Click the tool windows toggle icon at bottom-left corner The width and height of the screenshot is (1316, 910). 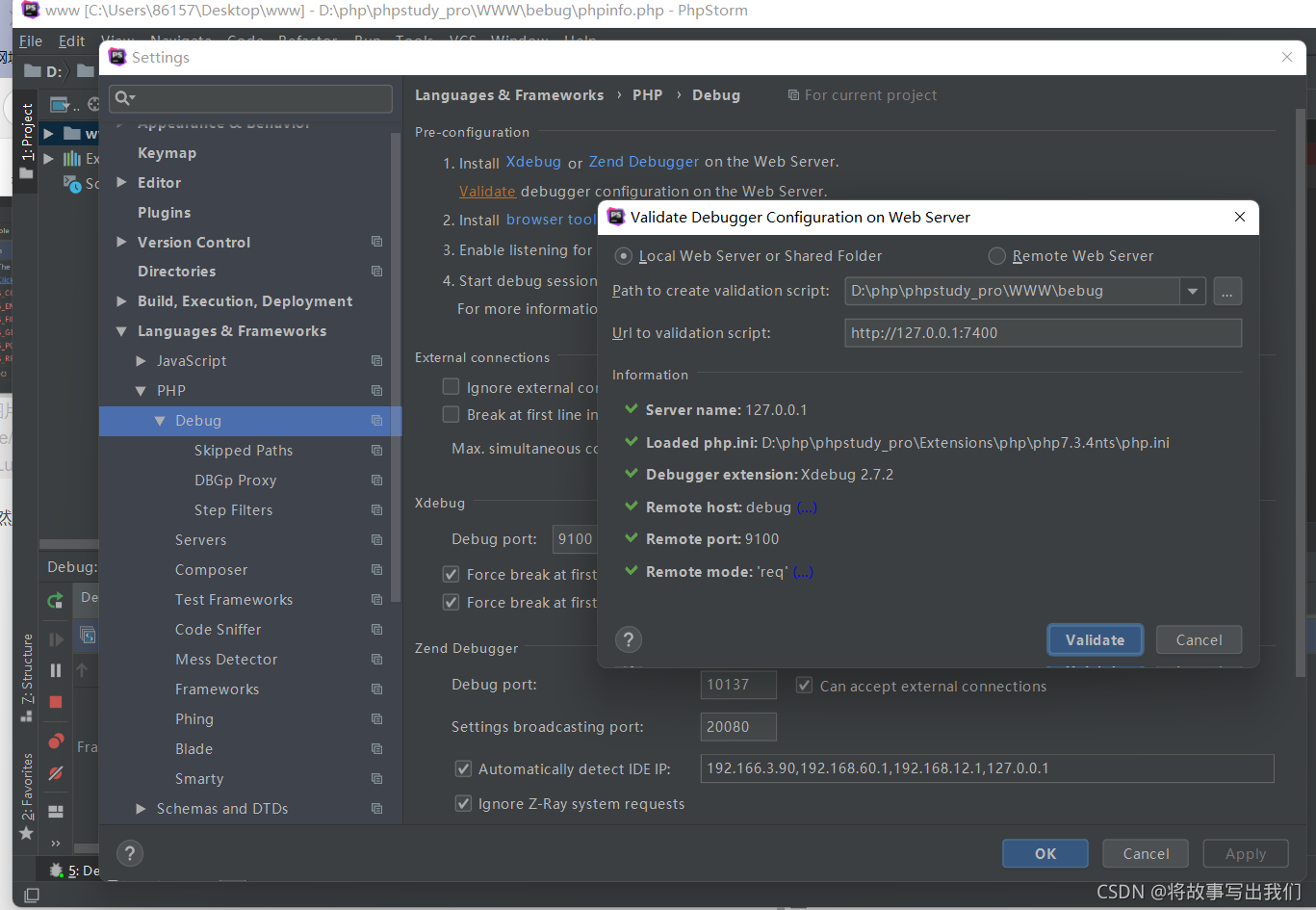pyautogui.click(x=31, y=896)
